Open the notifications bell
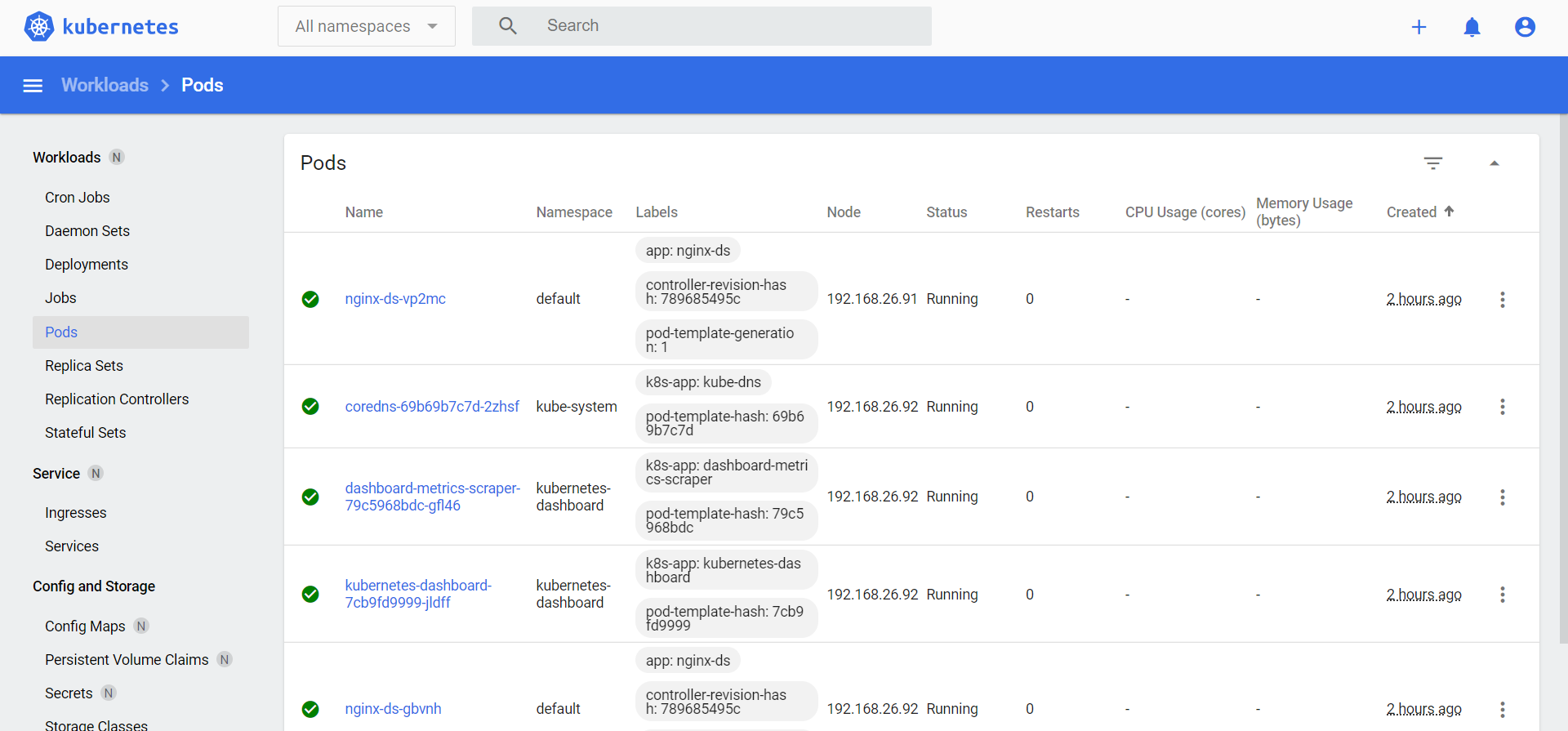This screenshot has width=1568, height=731. point(1472,27)
